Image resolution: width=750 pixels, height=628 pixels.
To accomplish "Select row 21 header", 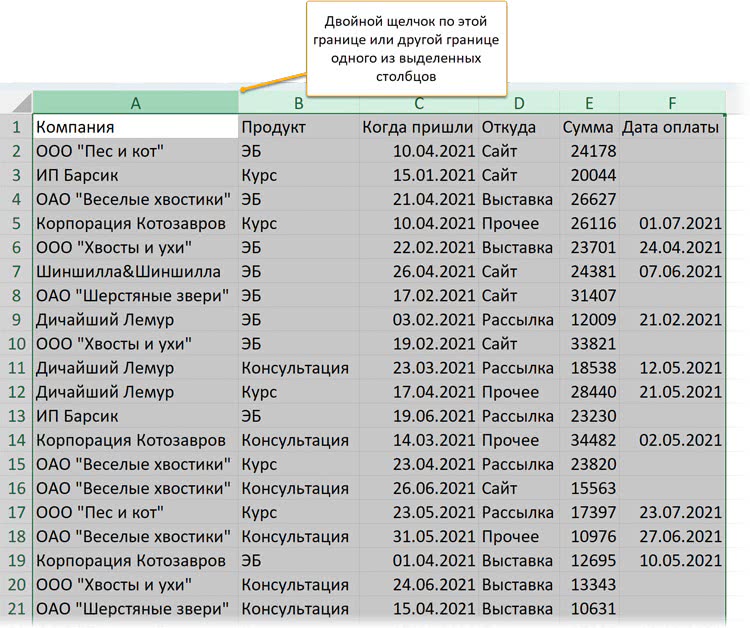I will tap(16, 608).
